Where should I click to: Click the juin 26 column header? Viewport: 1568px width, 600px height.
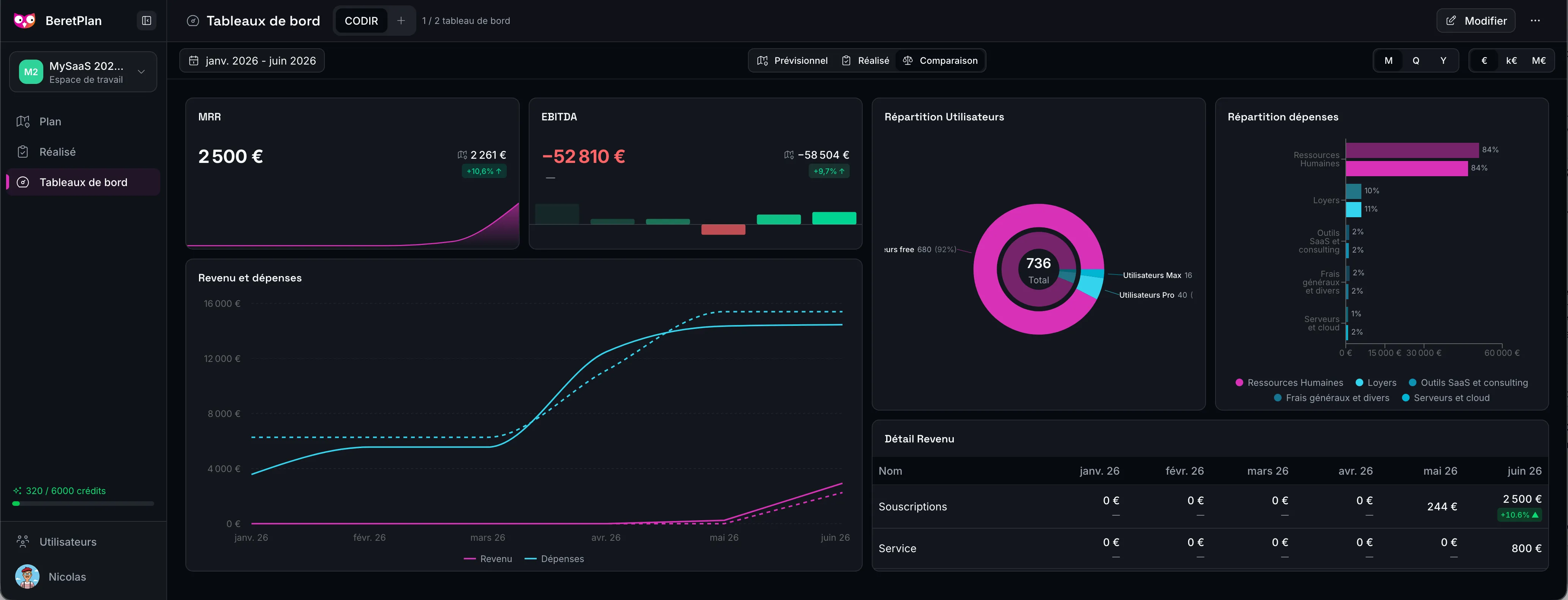1524,471
